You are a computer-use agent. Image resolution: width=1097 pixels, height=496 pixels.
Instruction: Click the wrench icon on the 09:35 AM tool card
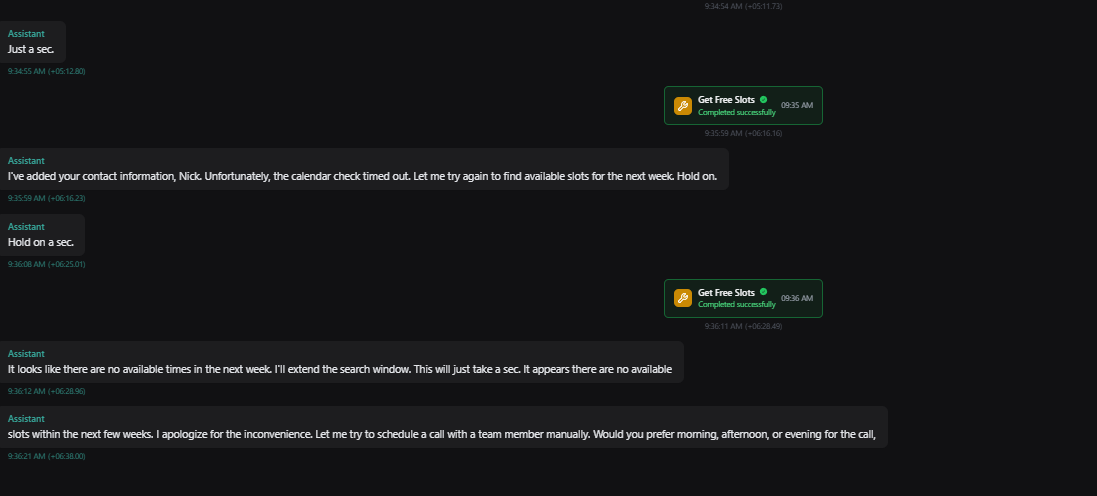[682, 106]
